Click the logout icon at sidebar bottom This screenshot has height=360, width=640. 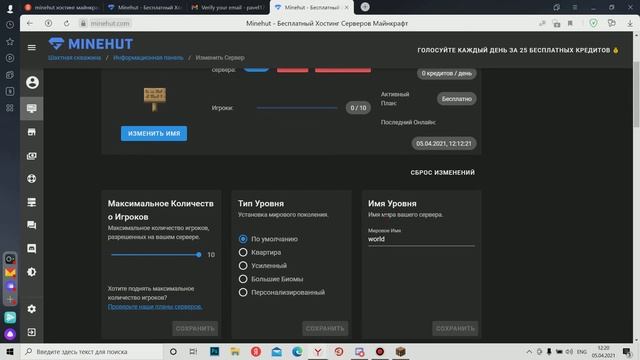pos(31,332)
